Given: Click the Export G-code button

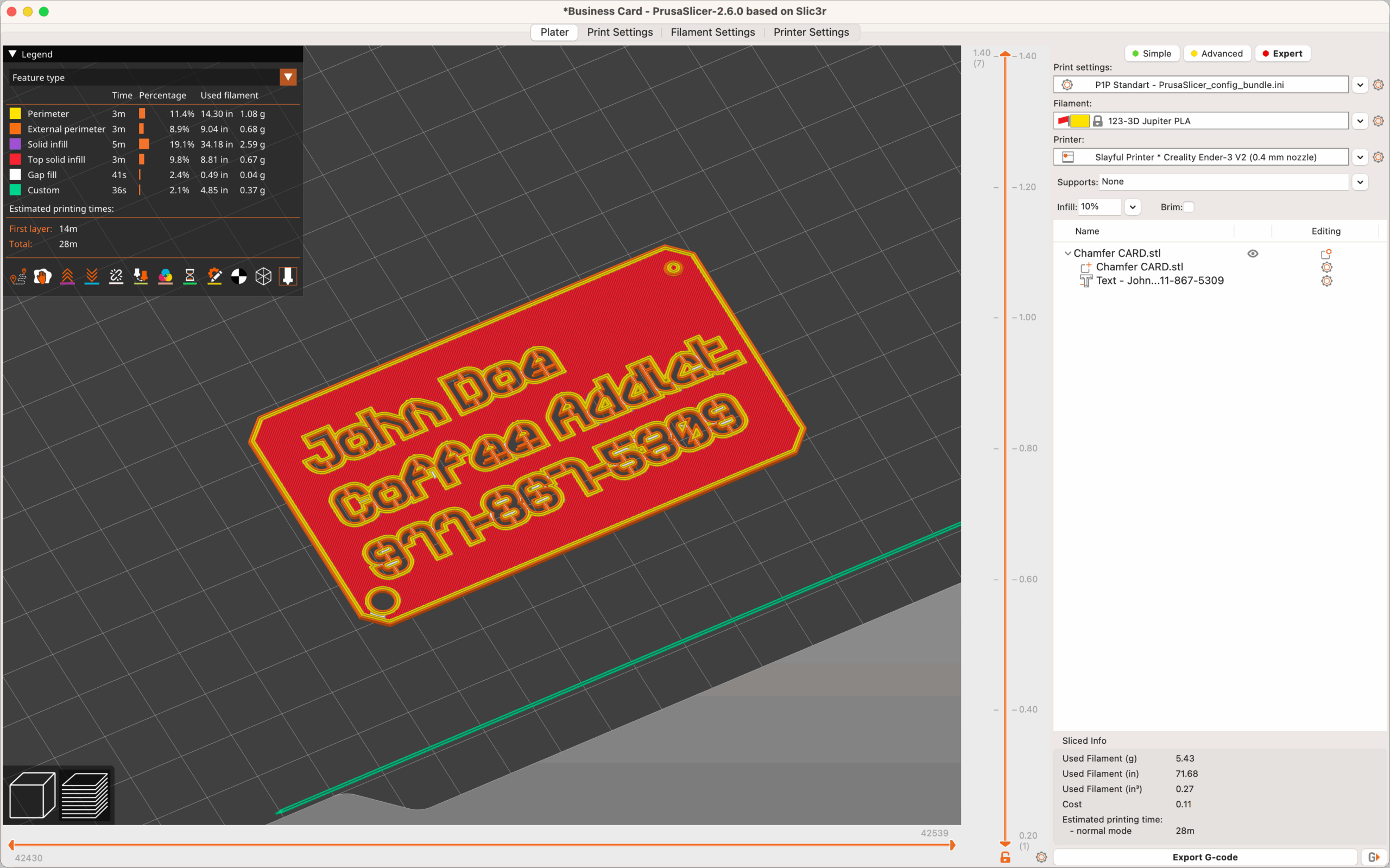Looking at the screenshot, I should (x=1204, y=857).
